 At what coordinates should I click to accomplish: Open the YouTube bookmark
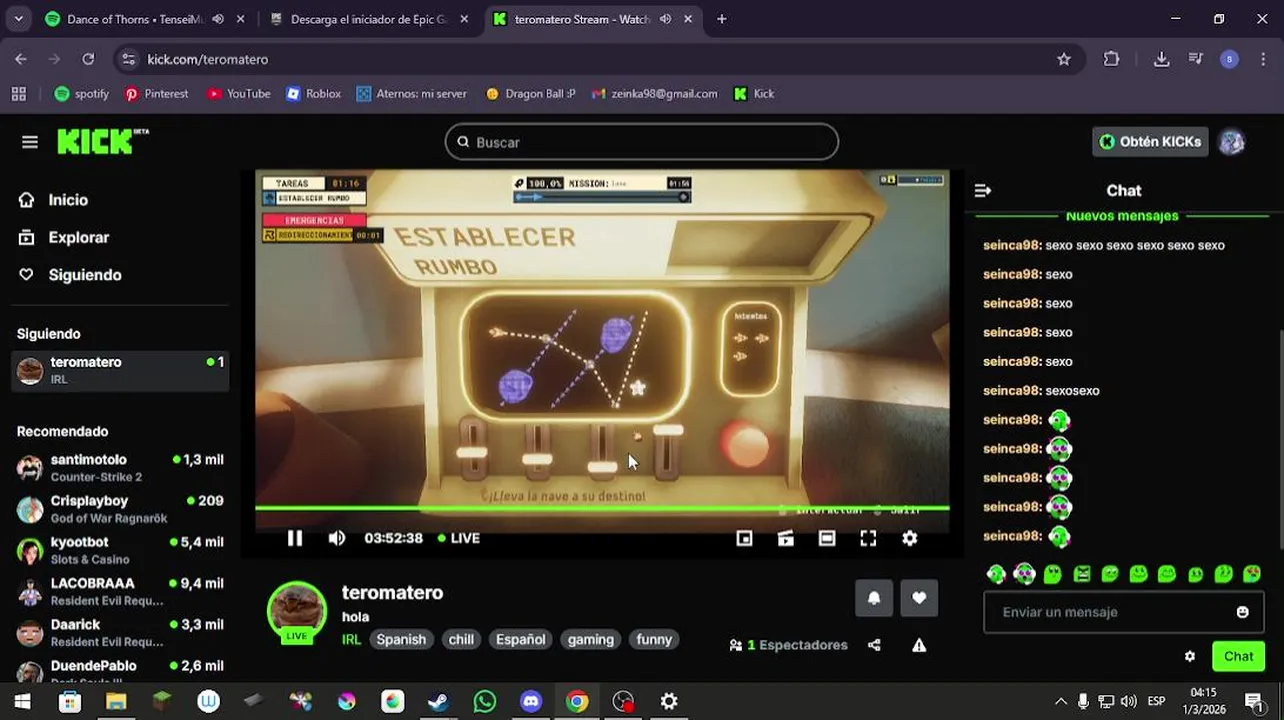238,94
